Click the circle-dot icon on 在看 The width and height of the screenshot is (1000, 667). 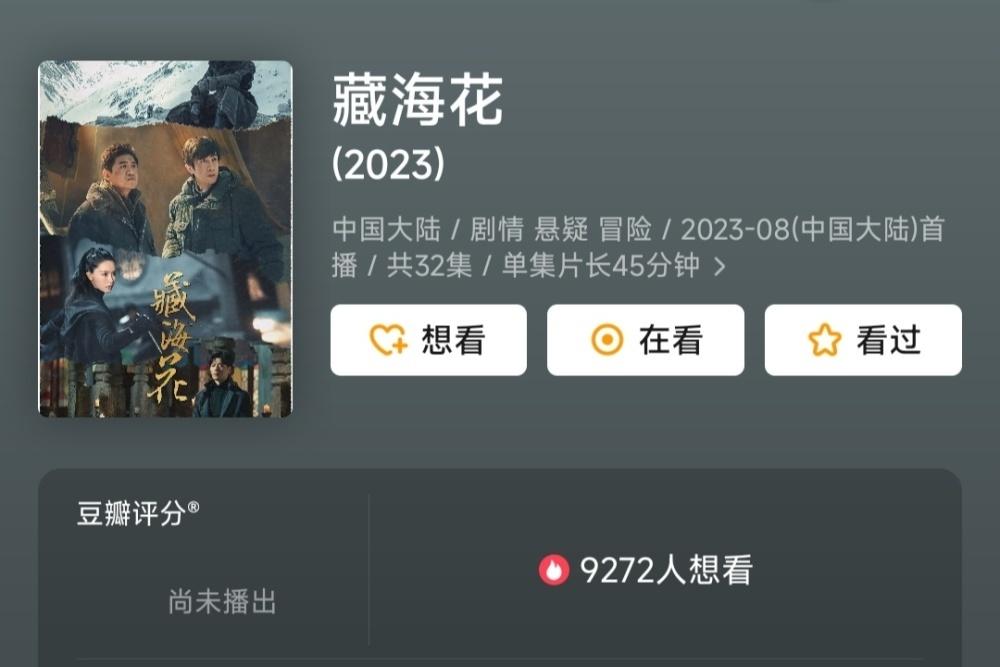(x=607, y=340)
